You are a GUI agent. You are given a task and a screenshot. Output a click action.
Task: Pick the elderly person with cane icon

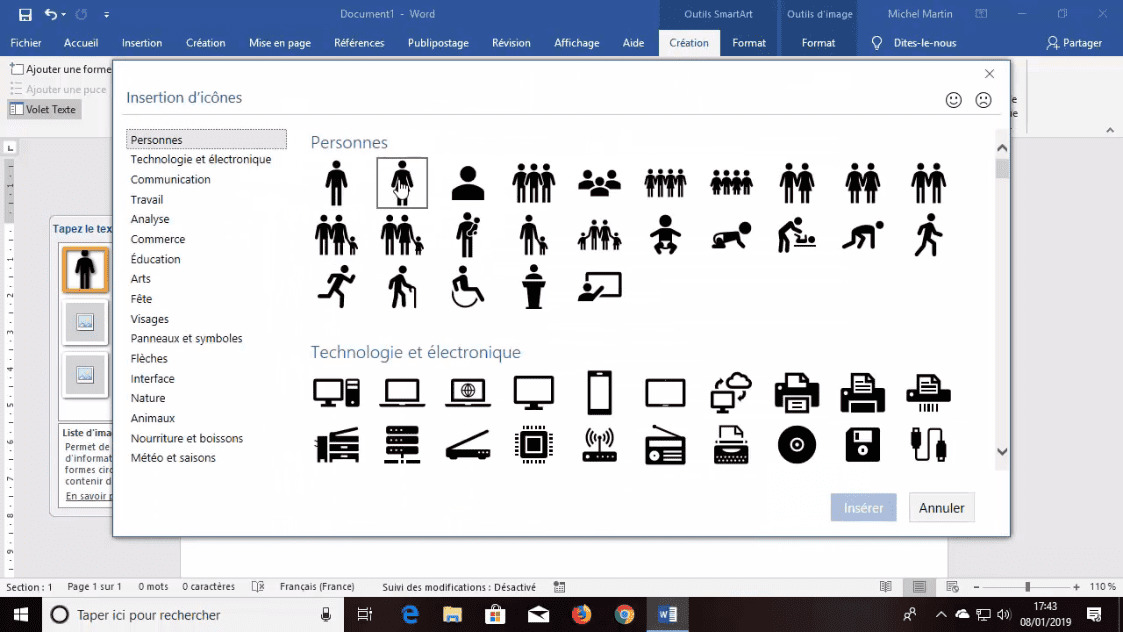402,287
